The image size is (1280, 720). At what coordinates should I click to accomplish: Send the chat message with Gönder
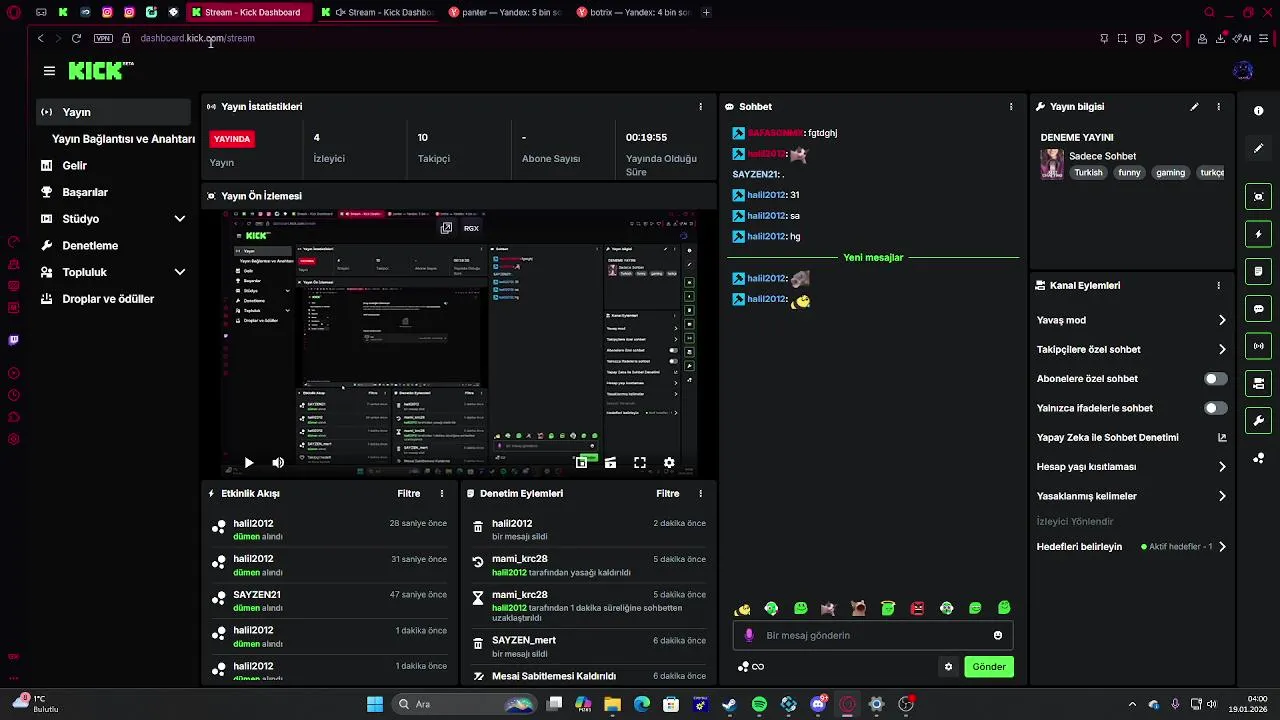click(989, 667)
